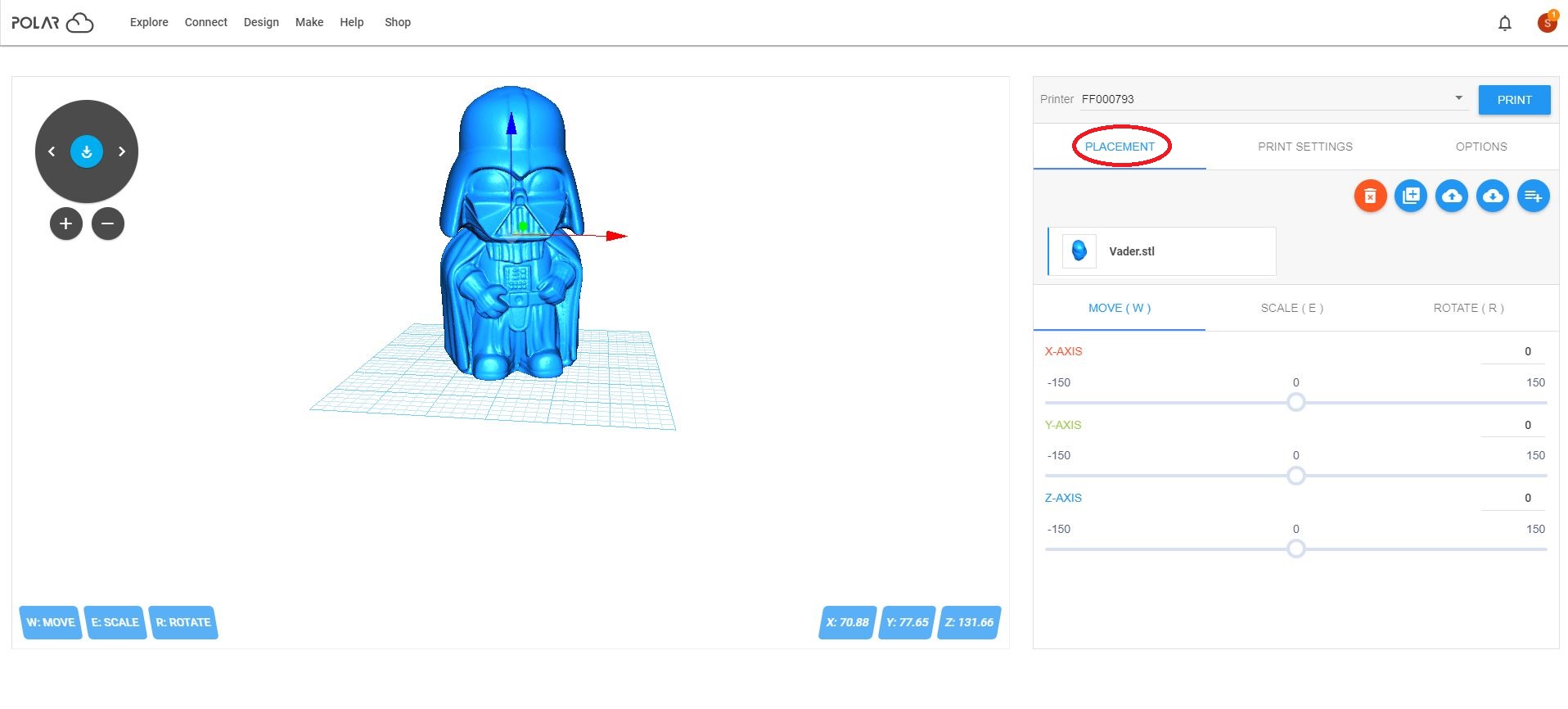Rotate view left with the left chevron
This screenshot has height=709, width=1568.
[x=52, y=151]
